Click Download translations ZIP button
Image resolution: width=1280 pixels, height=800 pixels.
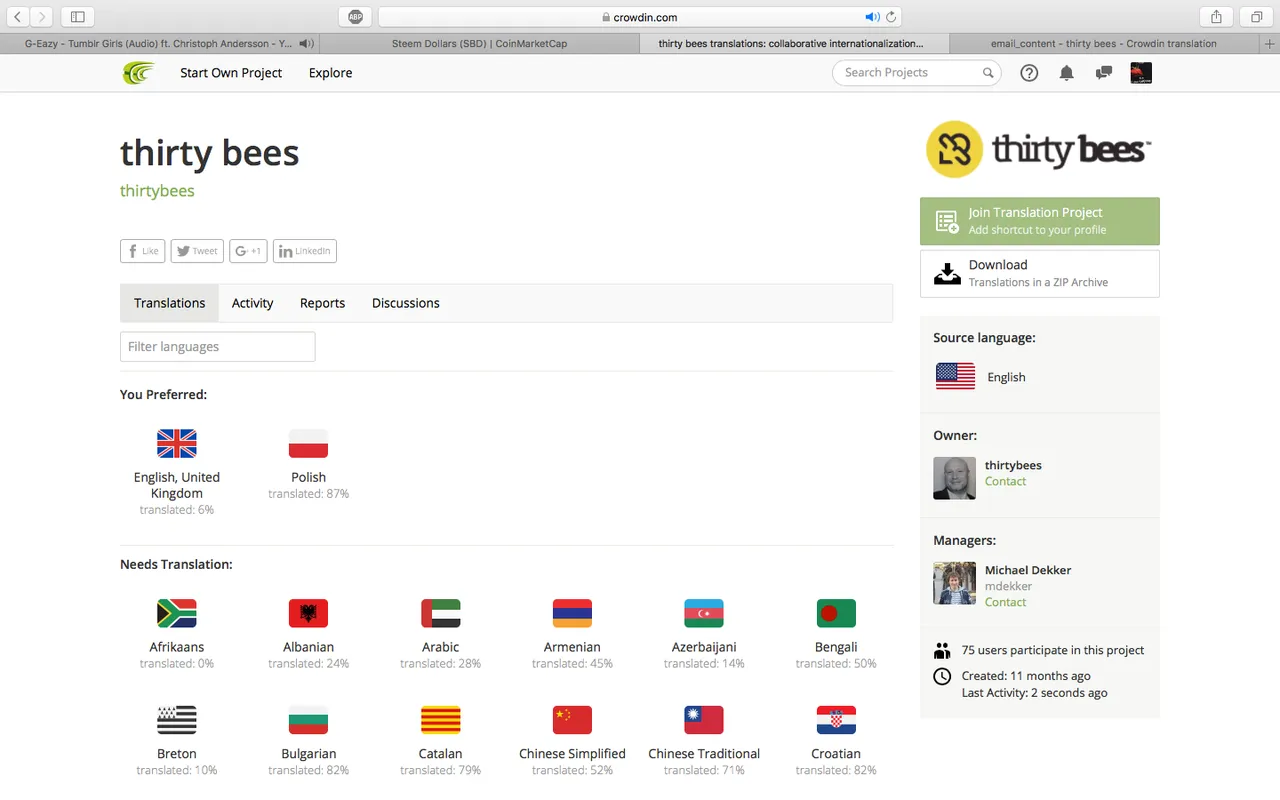(1040, 273)
